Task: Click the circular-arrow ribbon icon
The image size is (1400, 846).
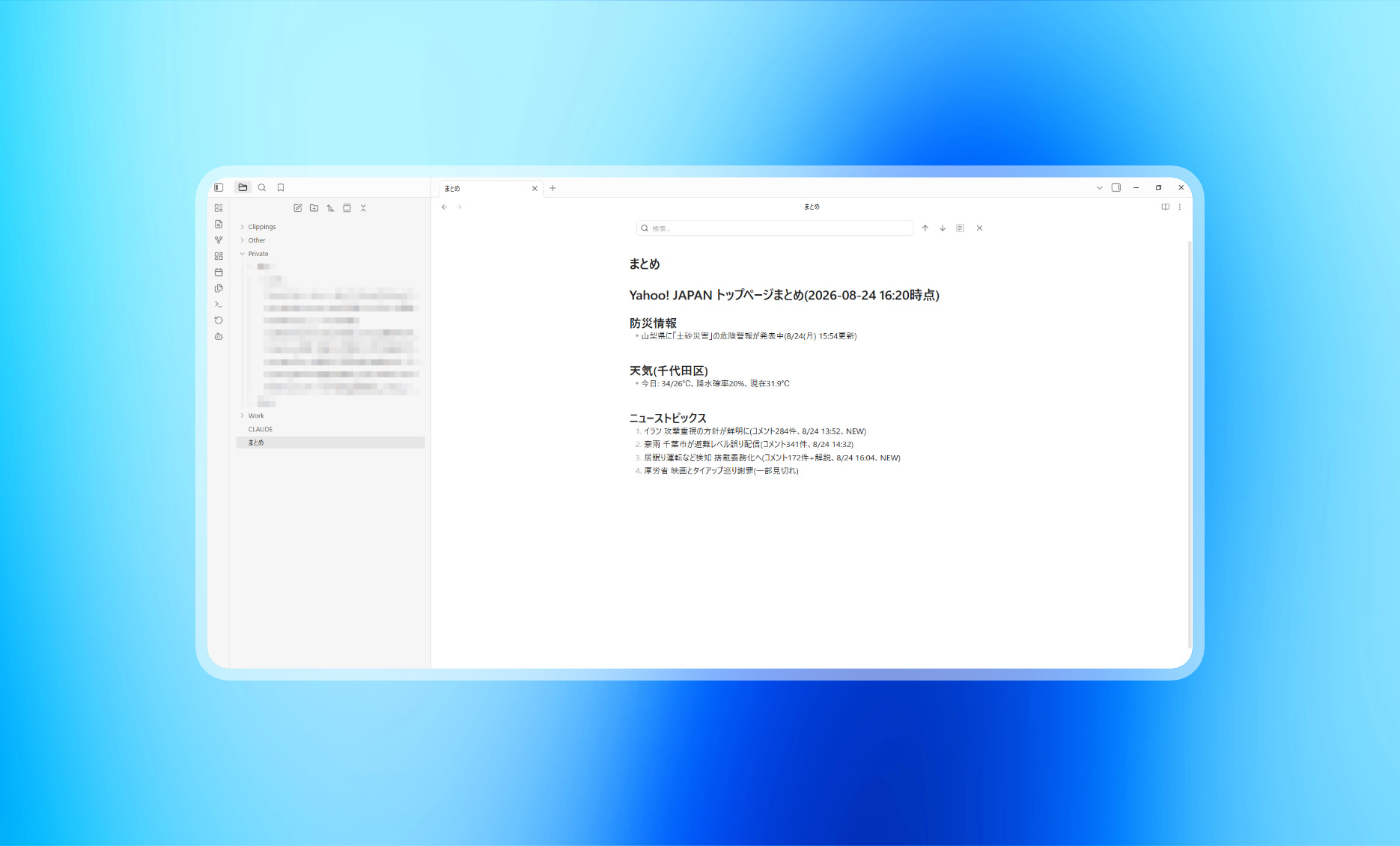Action: 219,320
